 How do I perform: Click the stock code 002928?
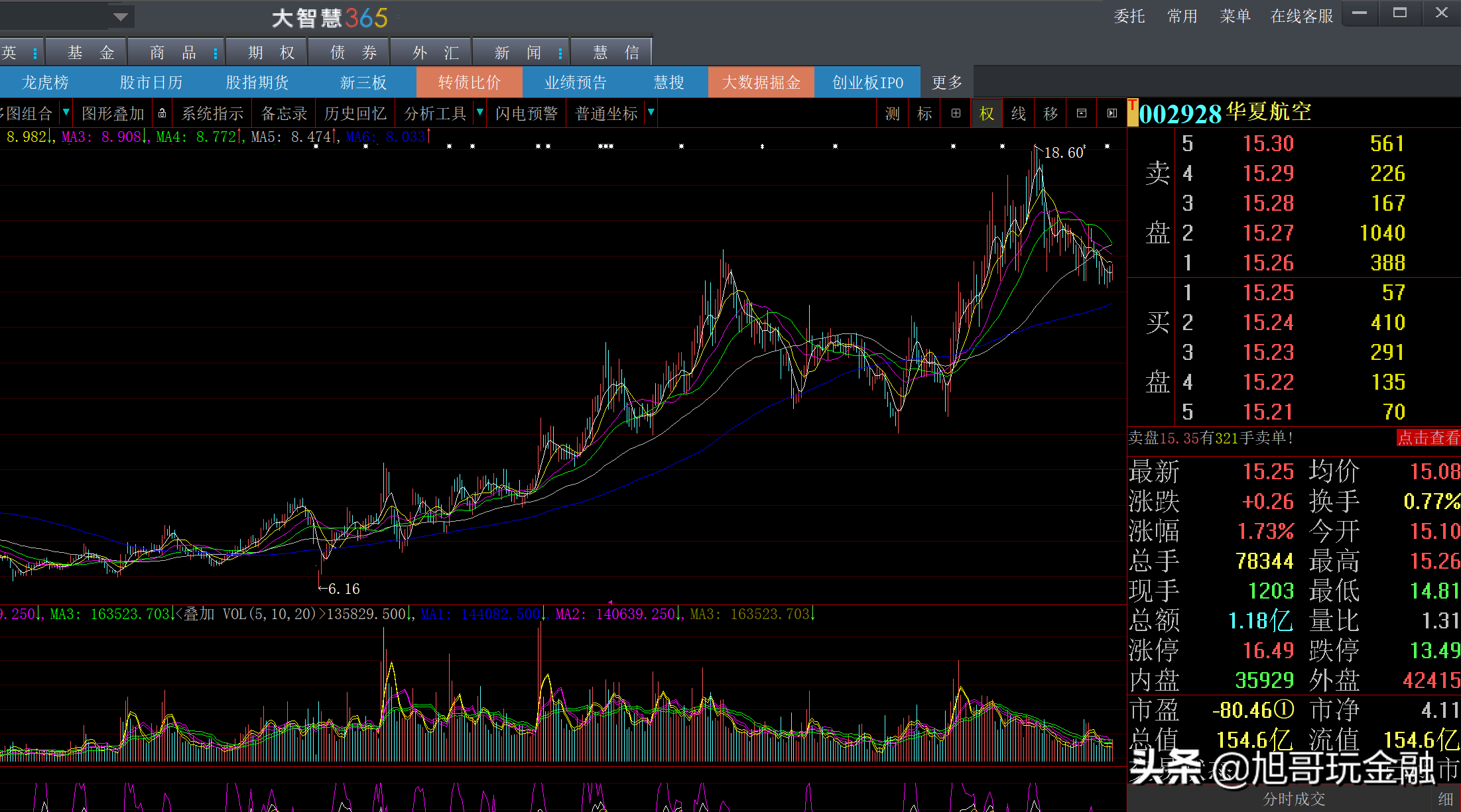(x=1180, y=113)
